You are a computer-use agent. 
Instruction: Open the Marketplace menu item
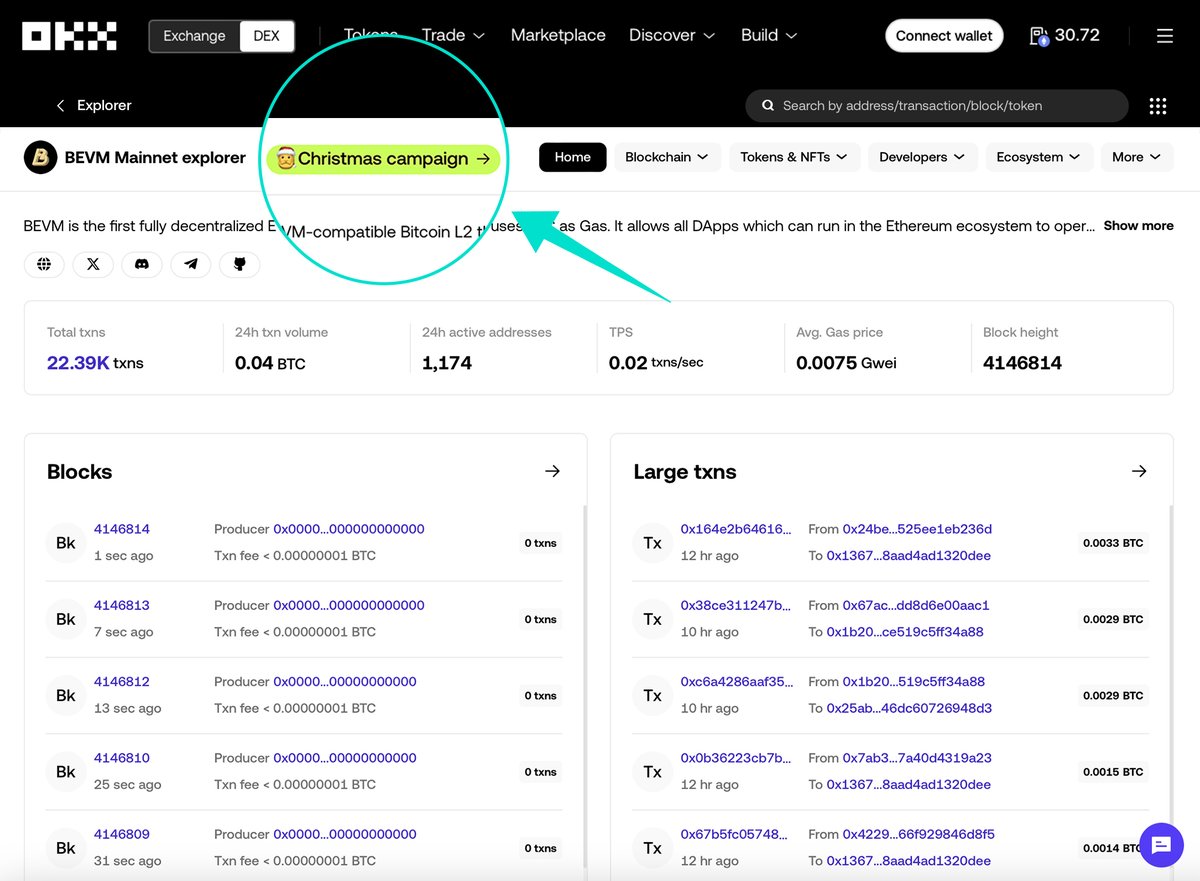558,35
